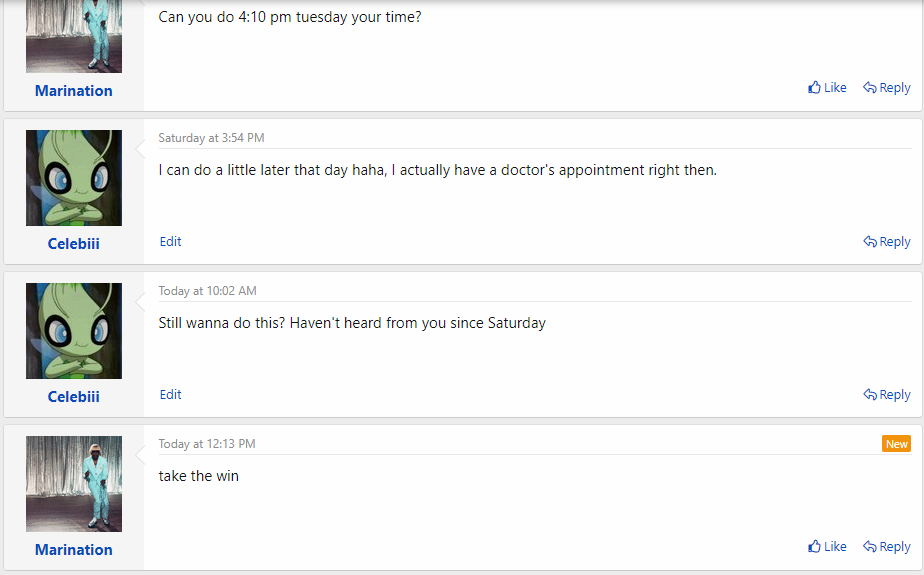
Task: Click Marination's avatar on the top post
Action: [74, 37]
